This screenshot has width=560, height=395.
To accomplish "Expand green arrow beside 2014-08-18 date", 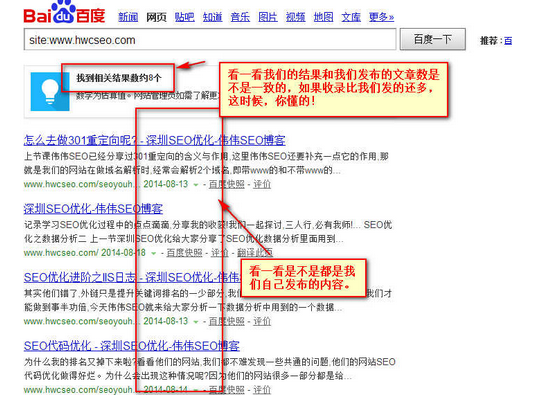I will point(154,253).
